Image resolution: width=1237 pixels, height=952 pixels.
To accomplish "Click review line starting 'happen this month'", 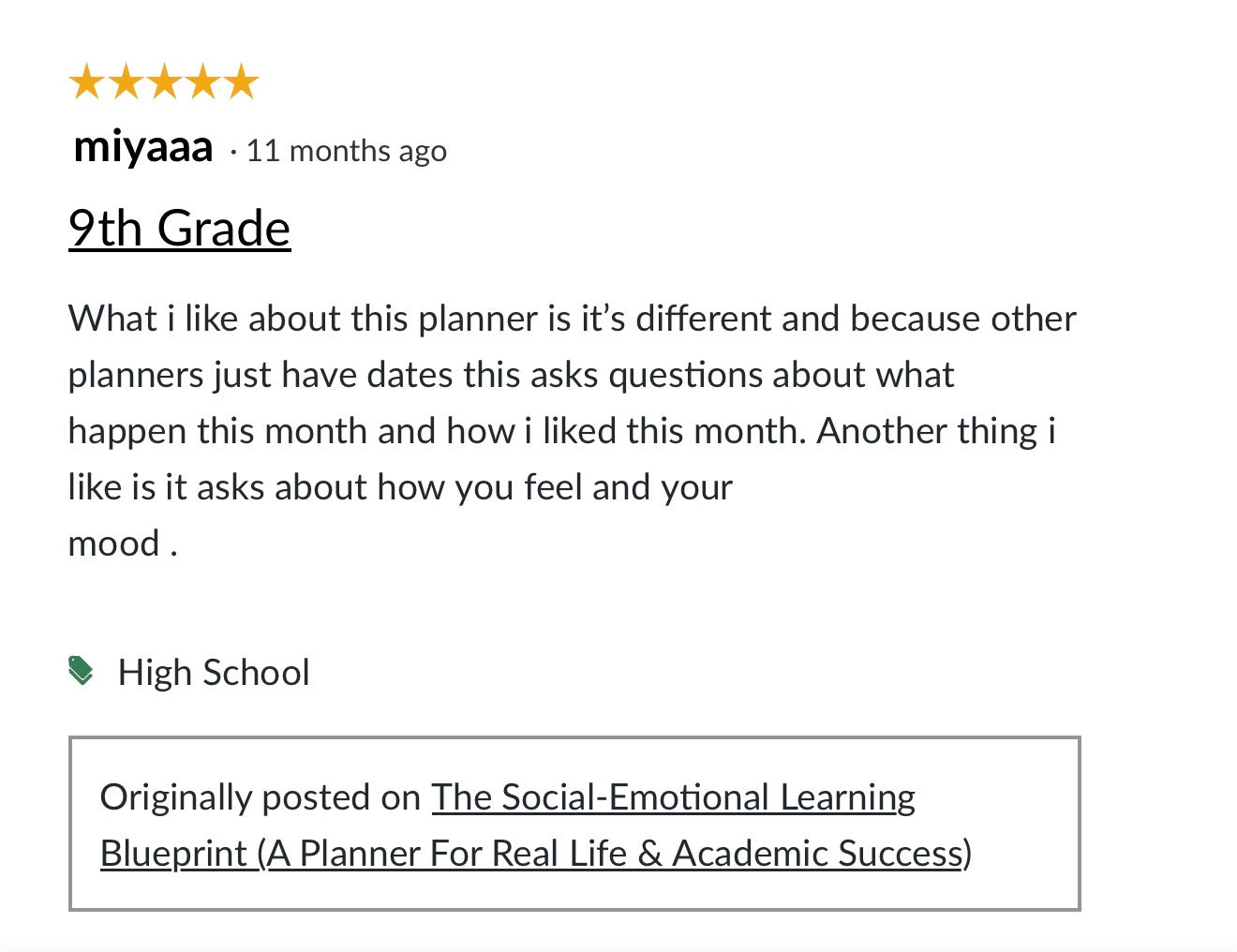I will coord(561,431).
